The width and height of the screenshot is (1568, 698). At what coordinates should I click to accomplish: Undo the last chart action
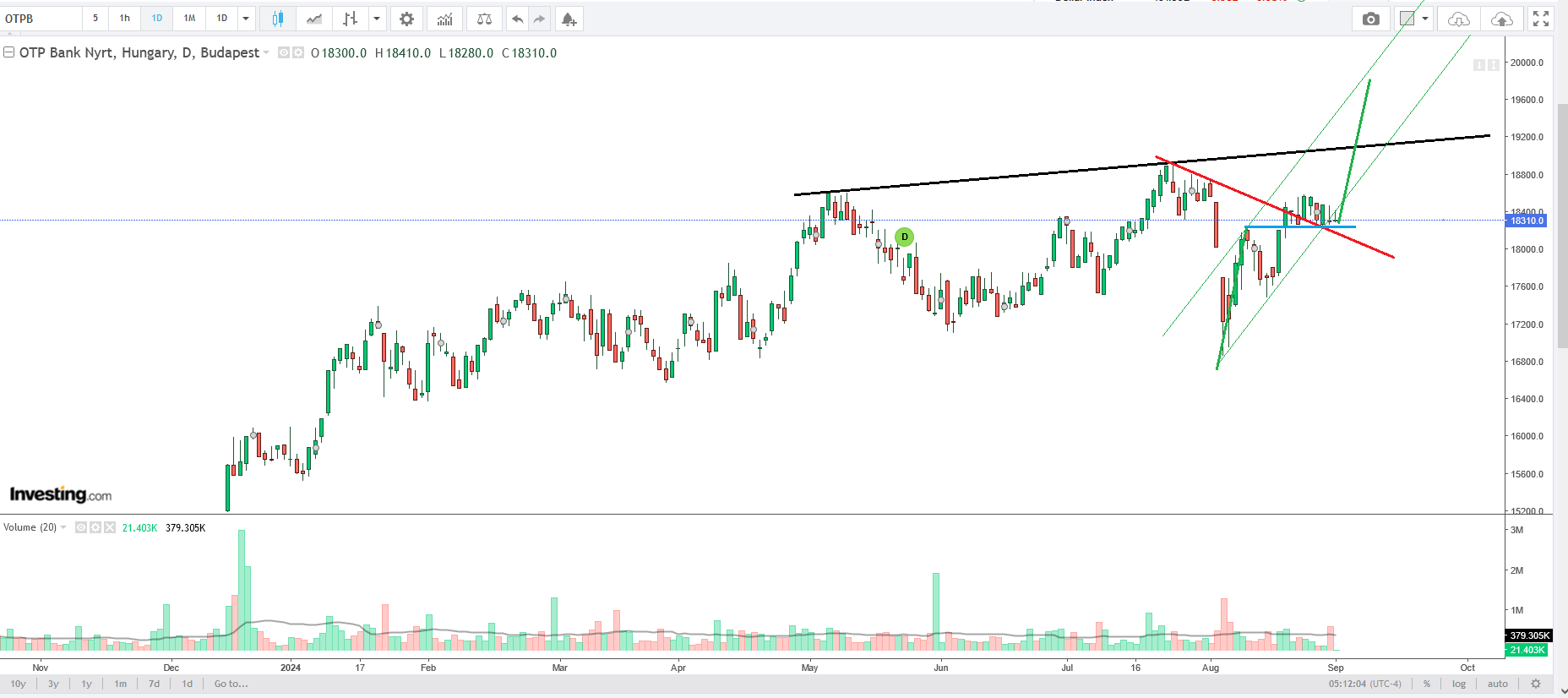518,19
